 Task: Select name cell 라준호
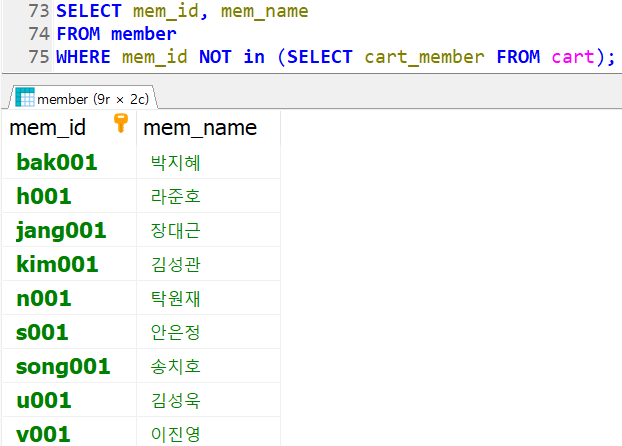coord(208,196)
